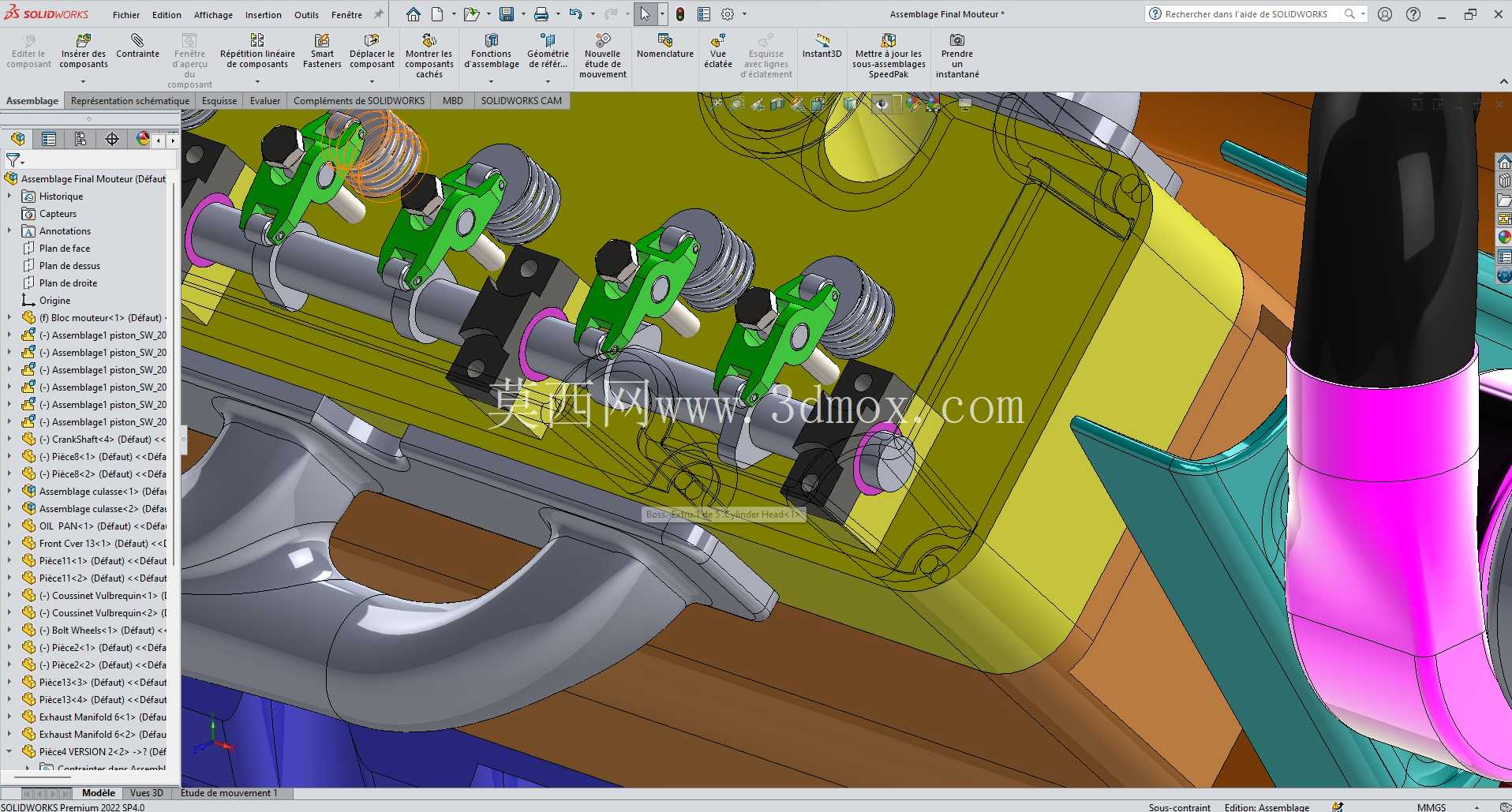Click the Smart Fasteners tool
The width and height of the screenshot is (1512, 812).
click(322, 51)
